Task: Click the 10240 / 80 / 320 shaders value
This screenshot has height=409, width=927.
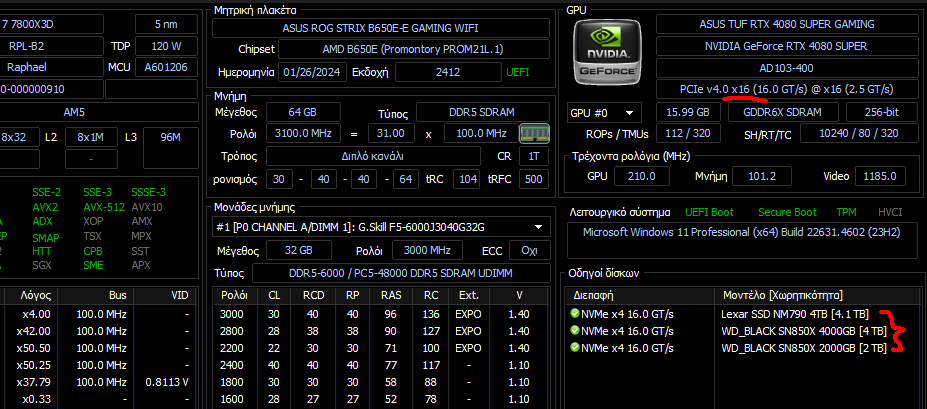Action: [859, 134]
